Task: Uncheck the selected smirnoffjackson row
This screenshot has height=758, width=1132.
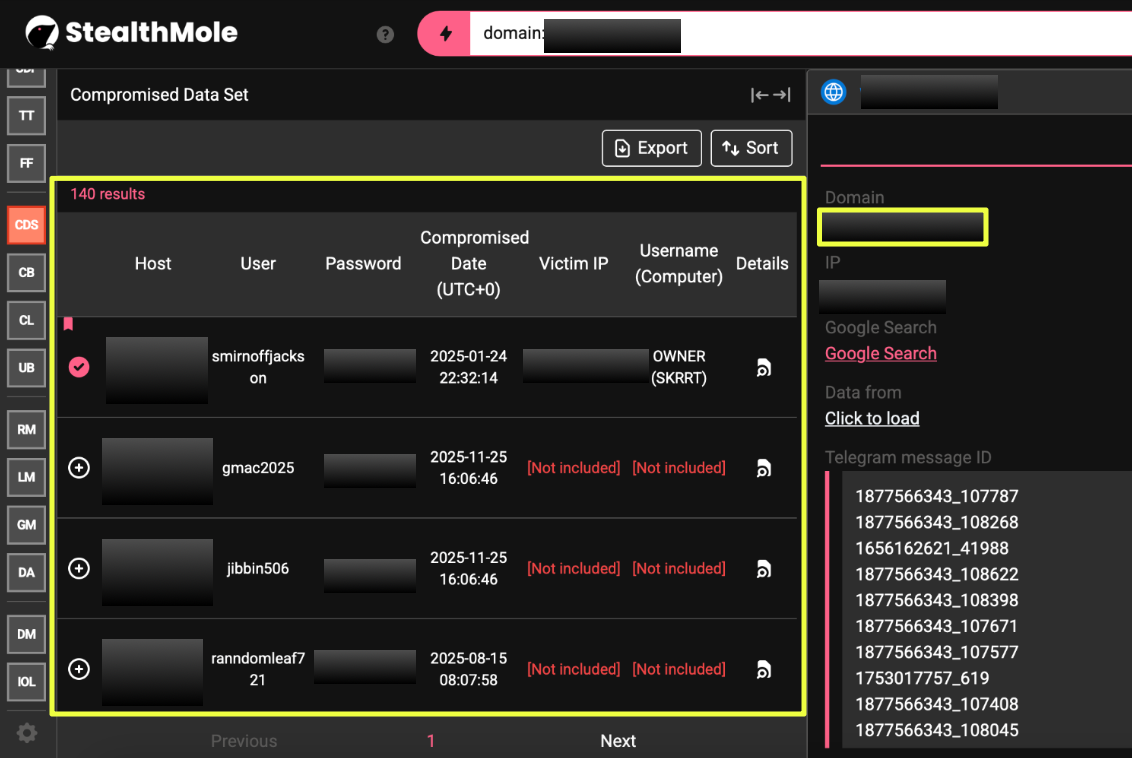Action: (79, 367)
